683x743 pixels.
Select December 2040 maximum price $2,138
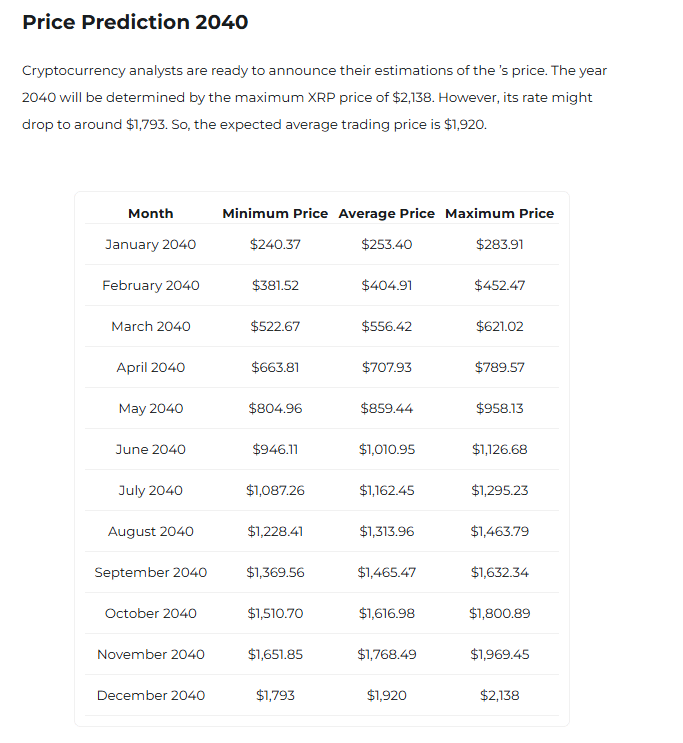499,695
